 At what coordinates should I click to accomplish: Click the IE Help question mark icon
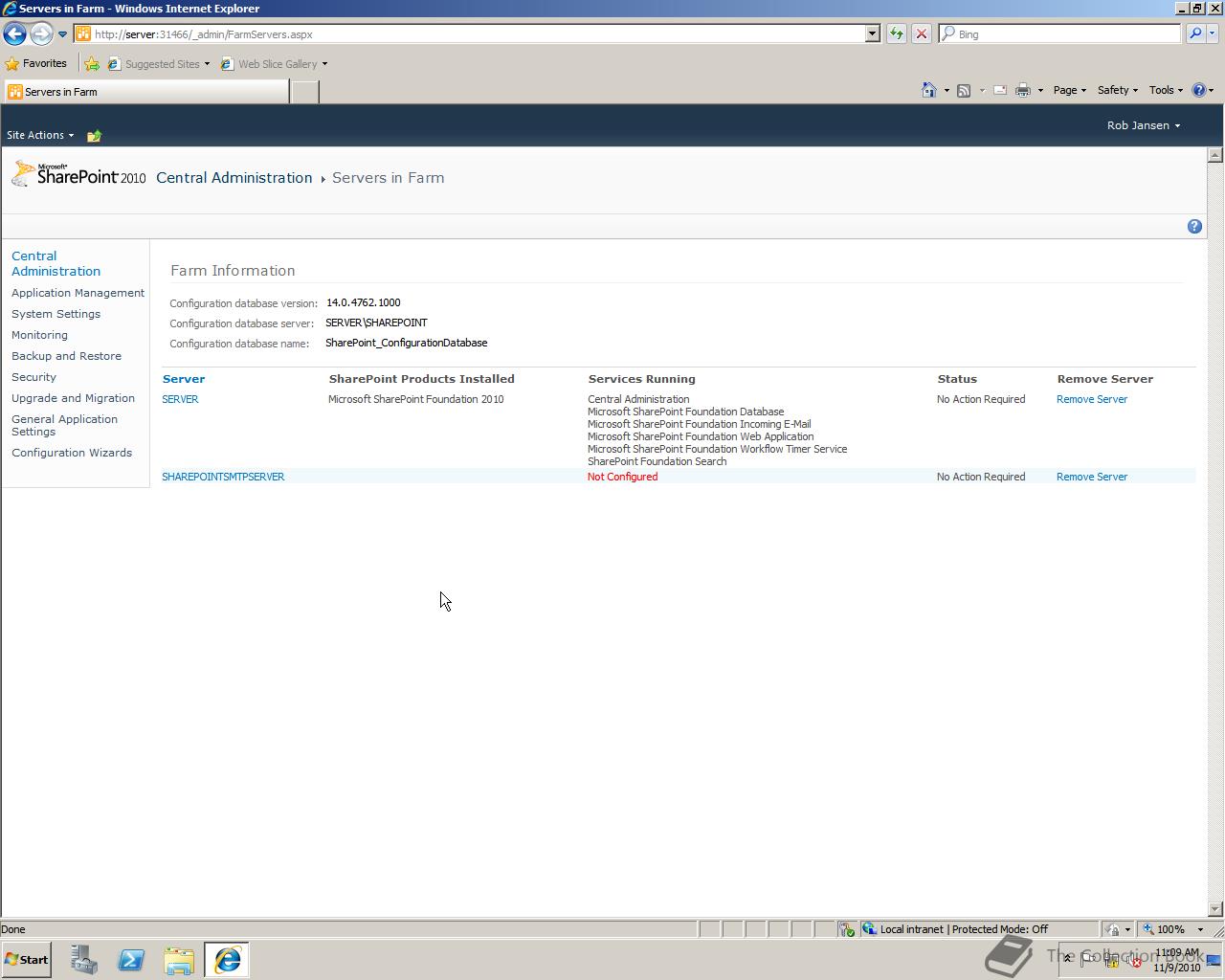[1199, 90]
